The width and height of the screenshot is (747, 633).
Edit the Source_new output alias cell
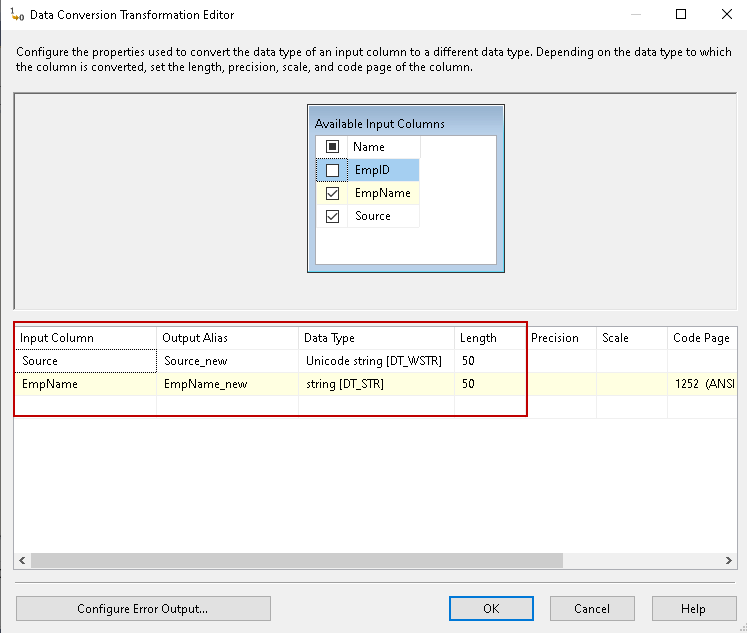[227, 361]
